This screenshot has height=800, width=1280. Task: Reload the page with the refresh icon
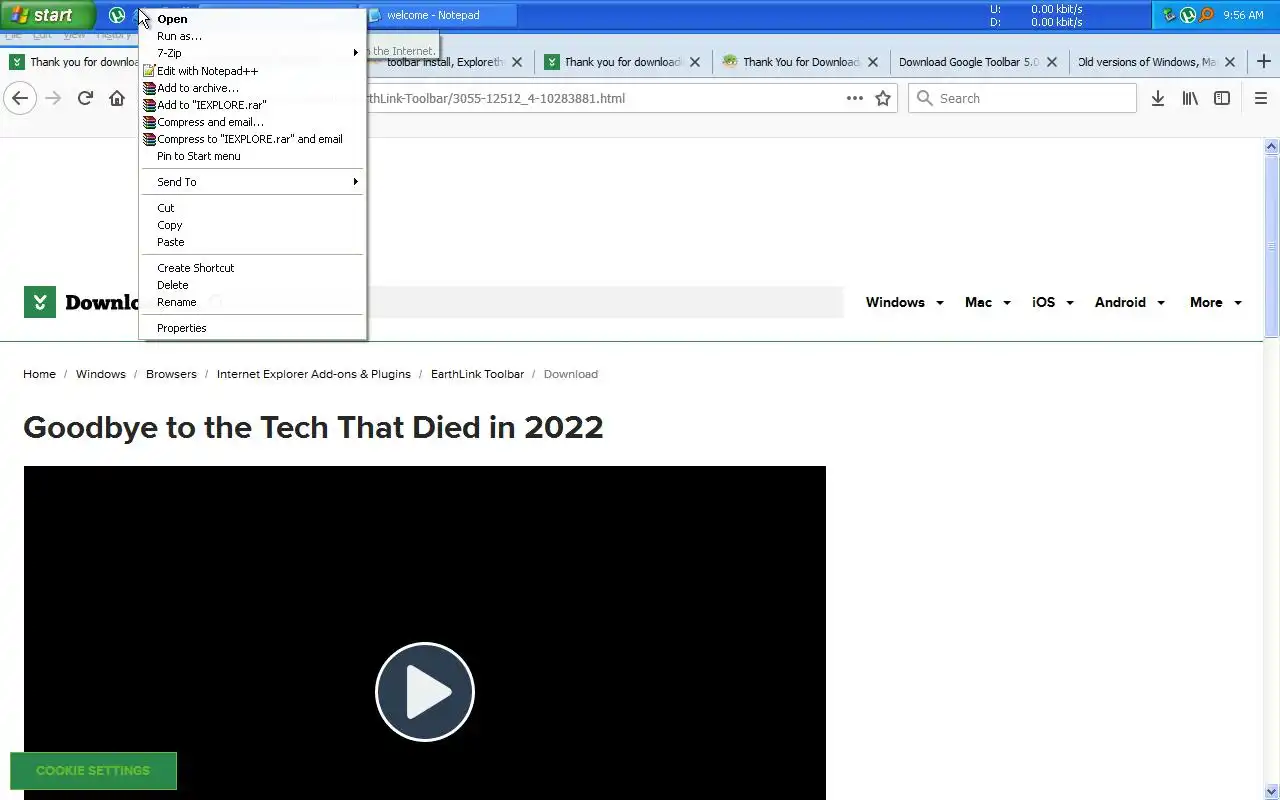[x=85, y=98]
